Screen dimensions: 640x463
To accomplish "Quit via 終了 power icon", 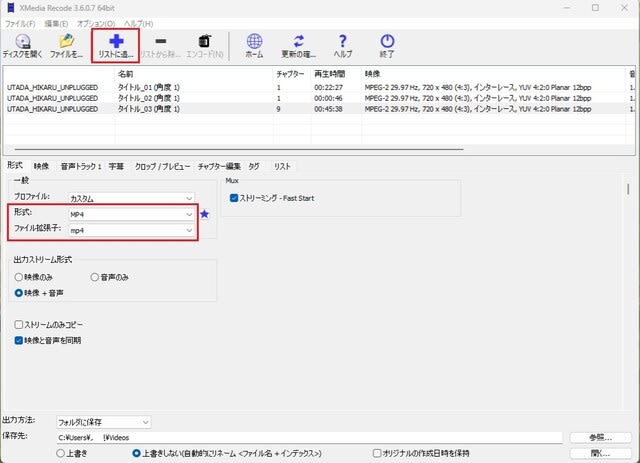I will coord(387,46).
